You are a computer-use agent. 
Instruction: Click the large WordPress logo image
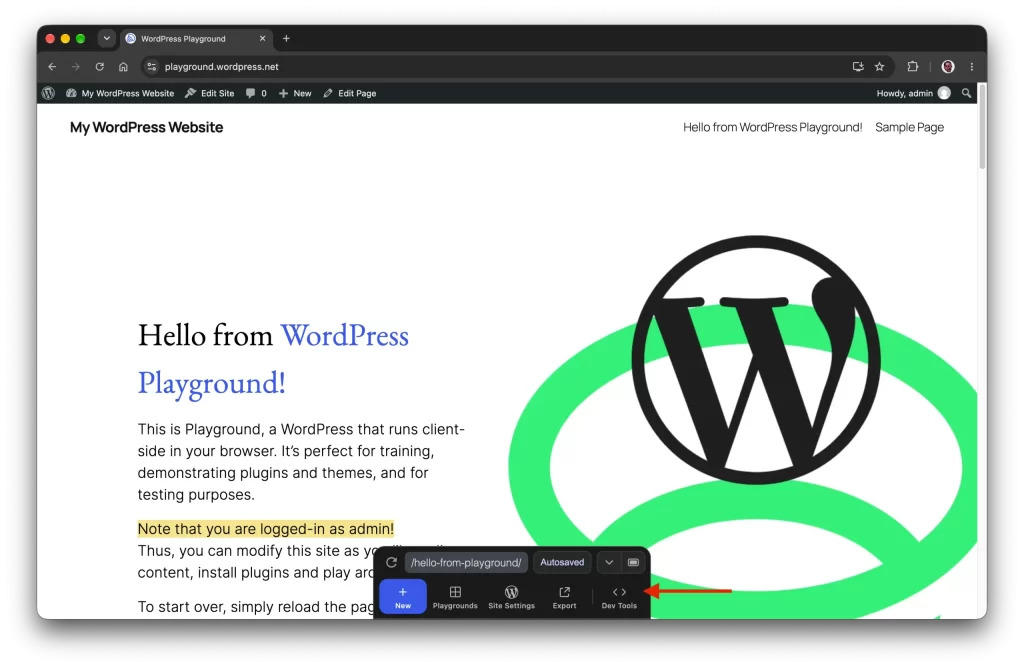click(756, 360)
